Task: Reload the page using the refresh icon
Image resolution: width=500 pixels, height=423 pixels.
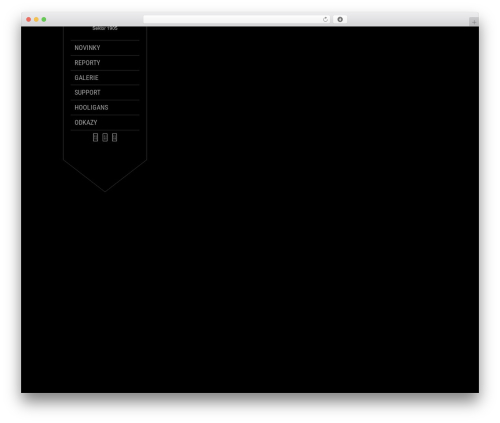Action: (x=325, y=19)
